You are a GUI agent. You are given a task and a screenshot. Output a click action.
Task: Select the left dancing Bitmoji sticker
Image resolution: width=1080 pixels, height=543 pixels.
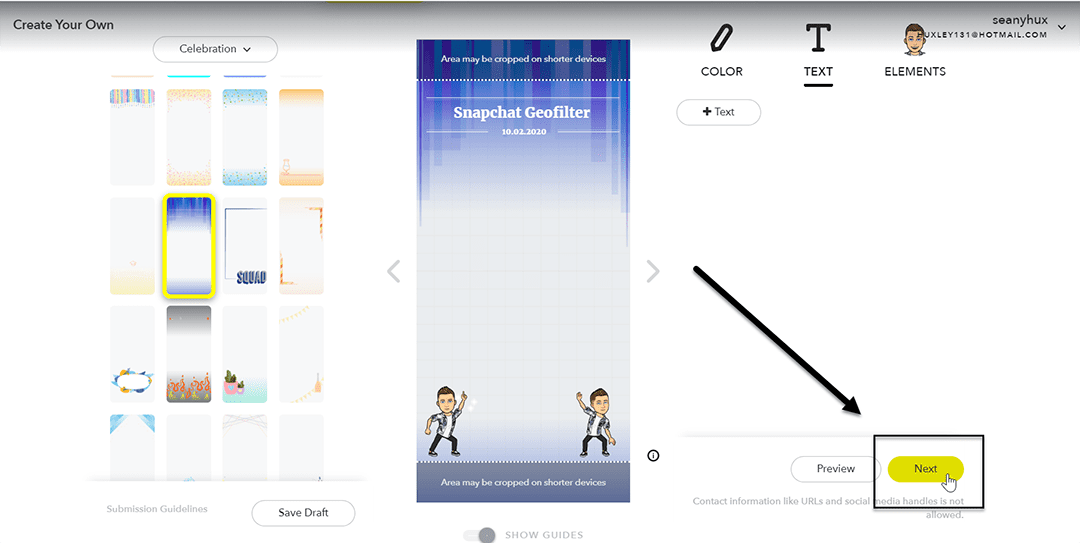447,421
